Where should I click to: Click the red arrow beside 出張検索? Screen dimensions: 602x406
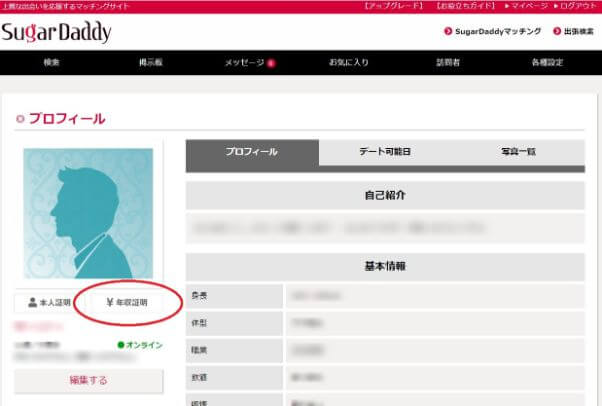(555, 32)
